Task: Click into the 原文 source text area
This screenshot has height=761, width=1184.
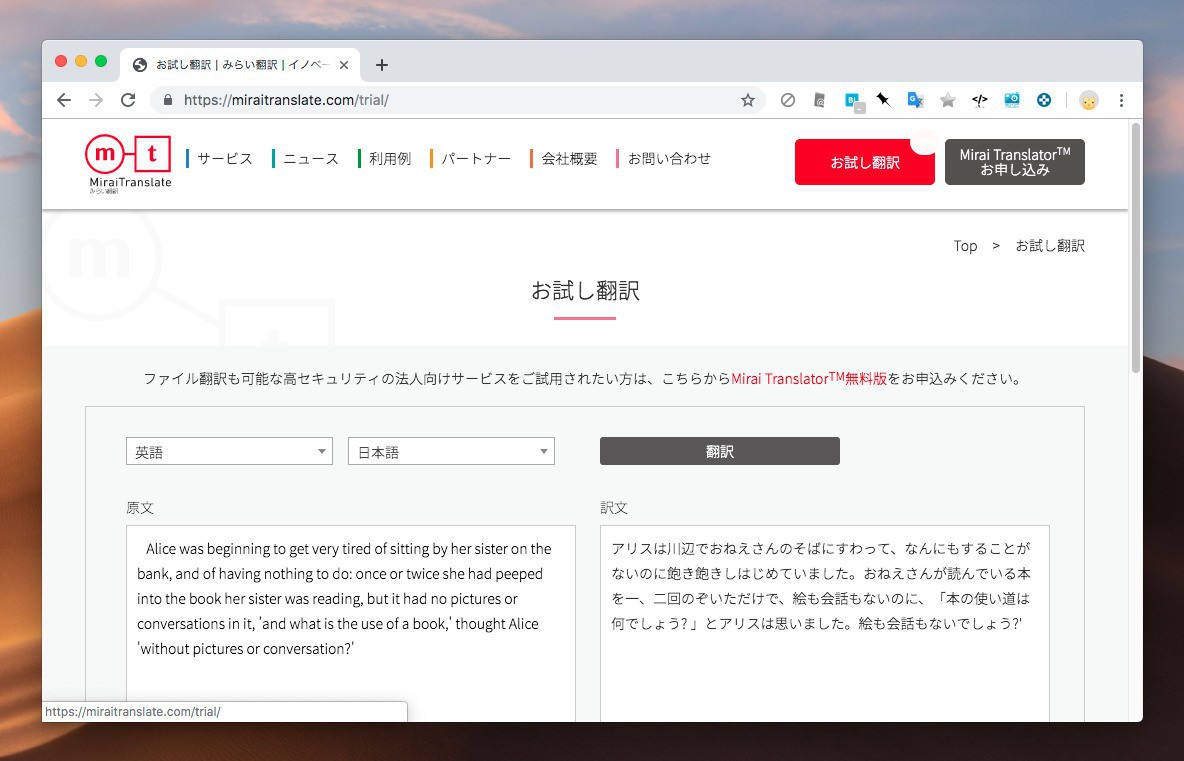Action: (x=350, y=624)
